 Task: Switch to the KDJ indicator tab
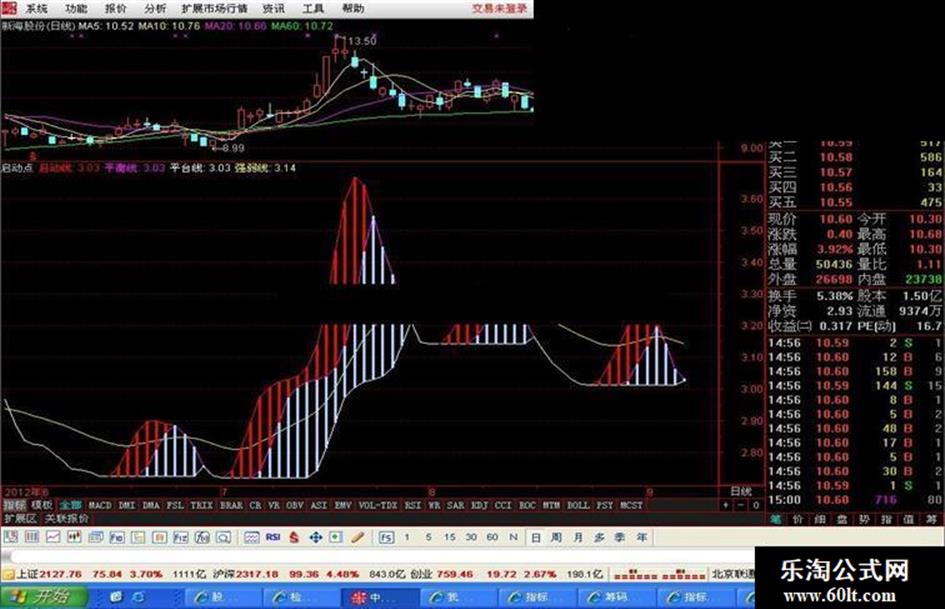pos(480,505)
